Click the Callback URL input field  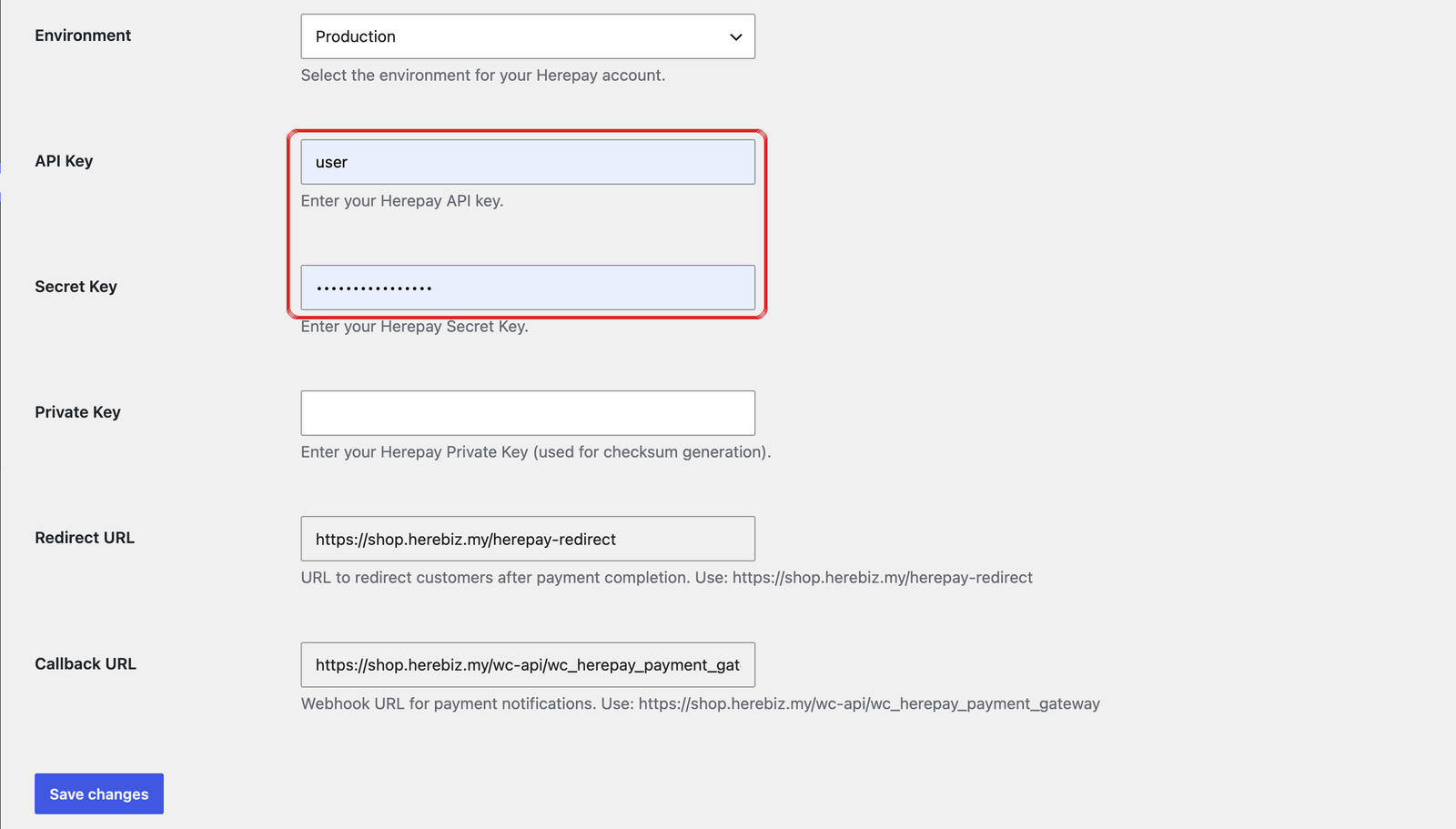528,665
